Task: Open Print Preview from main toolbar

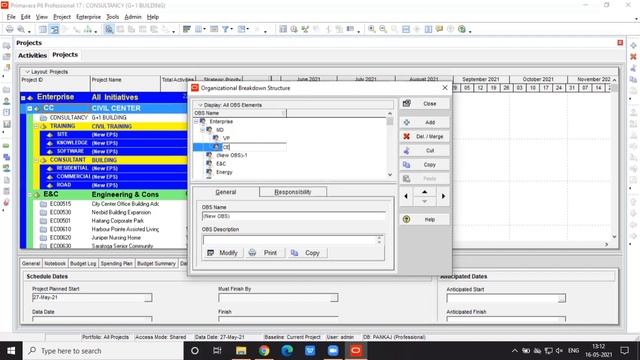Action: (x=21, y=29)
